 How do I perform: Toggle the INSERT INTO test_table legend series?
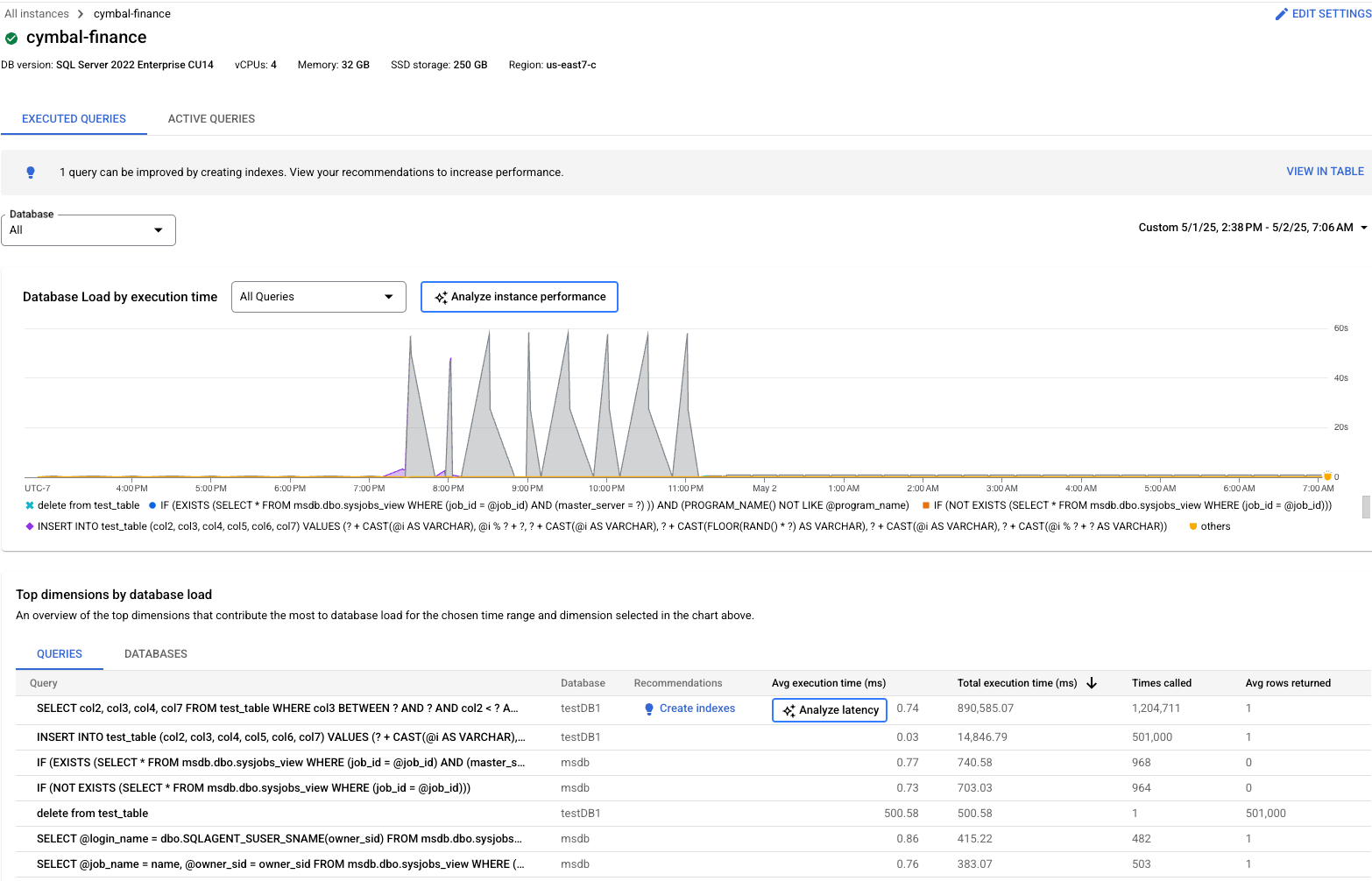(x=29, y=526)
